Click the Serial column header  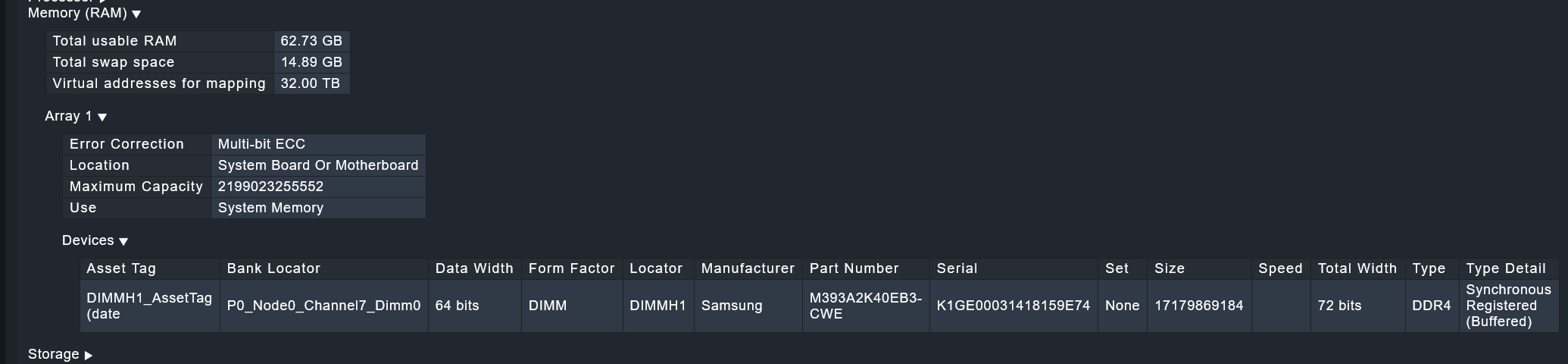[957, 268]
